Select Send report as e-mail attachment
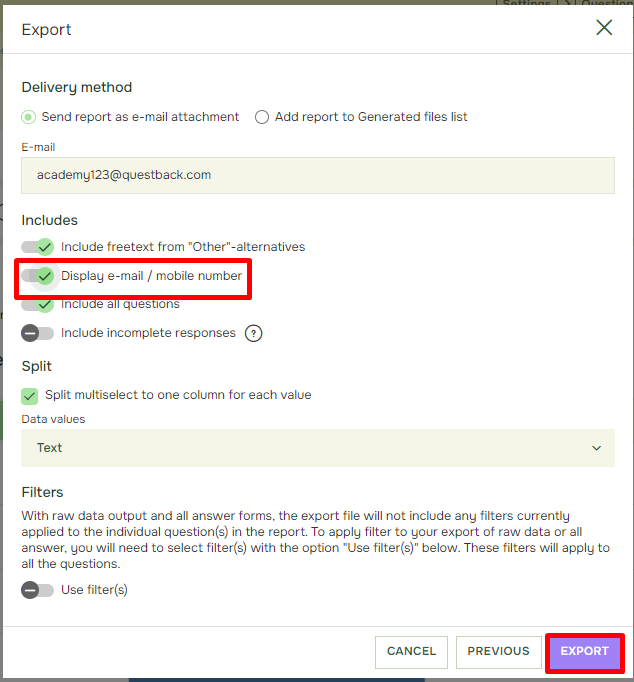This screenshot has width=634, height=682. pyautogui.click(x=29, y=117)
